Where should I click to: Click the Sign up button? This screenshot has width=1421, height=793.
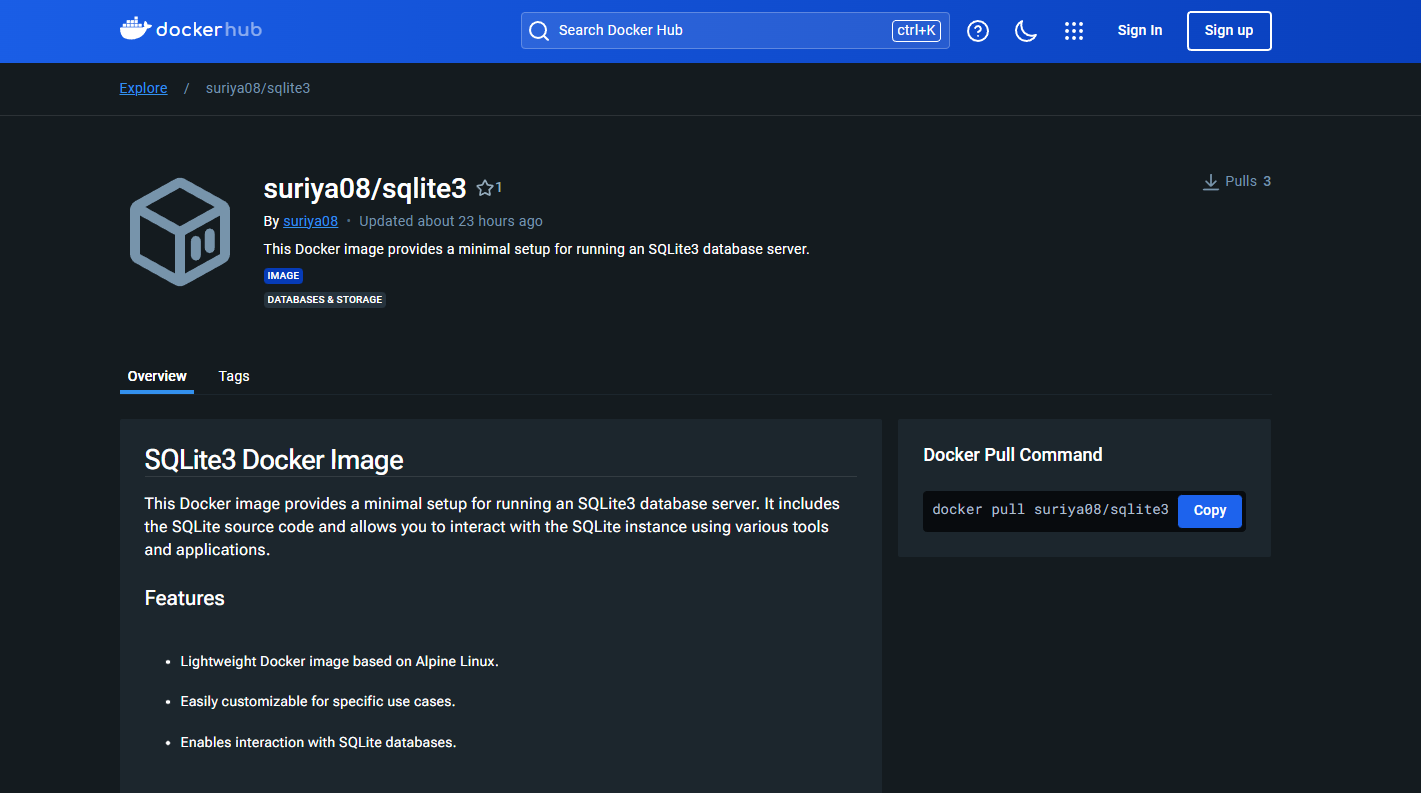1229,30
